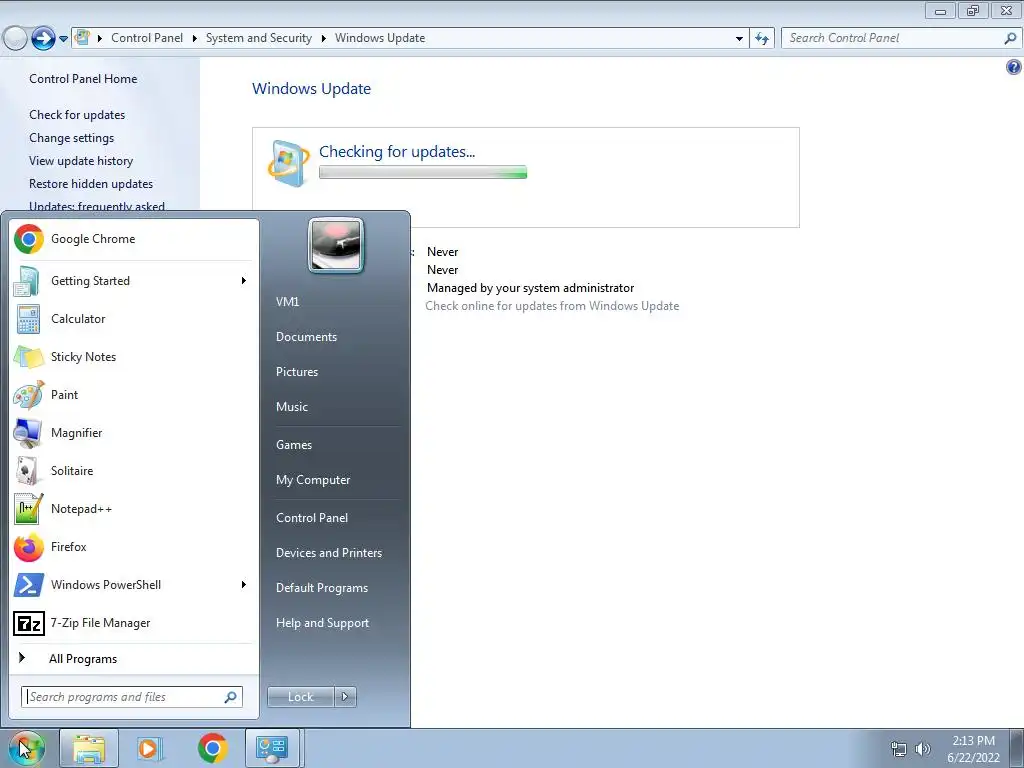Click the user account picture
Screen dimensions: 1024x768
click(336, 245)
